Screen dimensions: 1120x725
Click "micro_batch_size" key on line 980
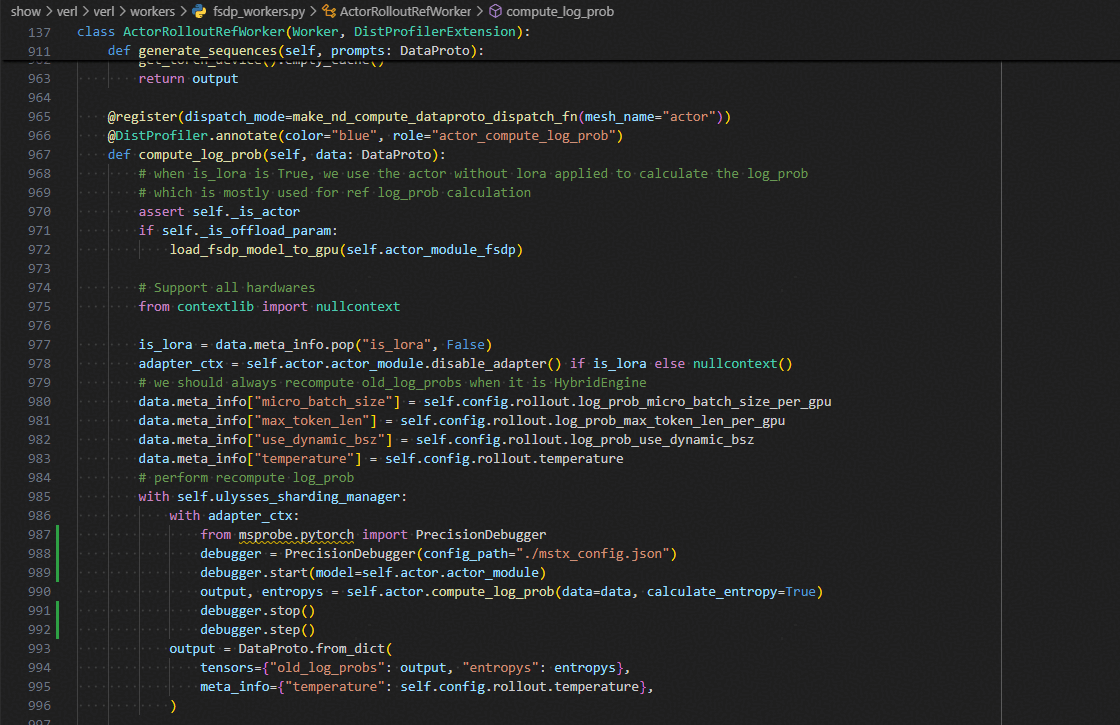click(324, 401)
